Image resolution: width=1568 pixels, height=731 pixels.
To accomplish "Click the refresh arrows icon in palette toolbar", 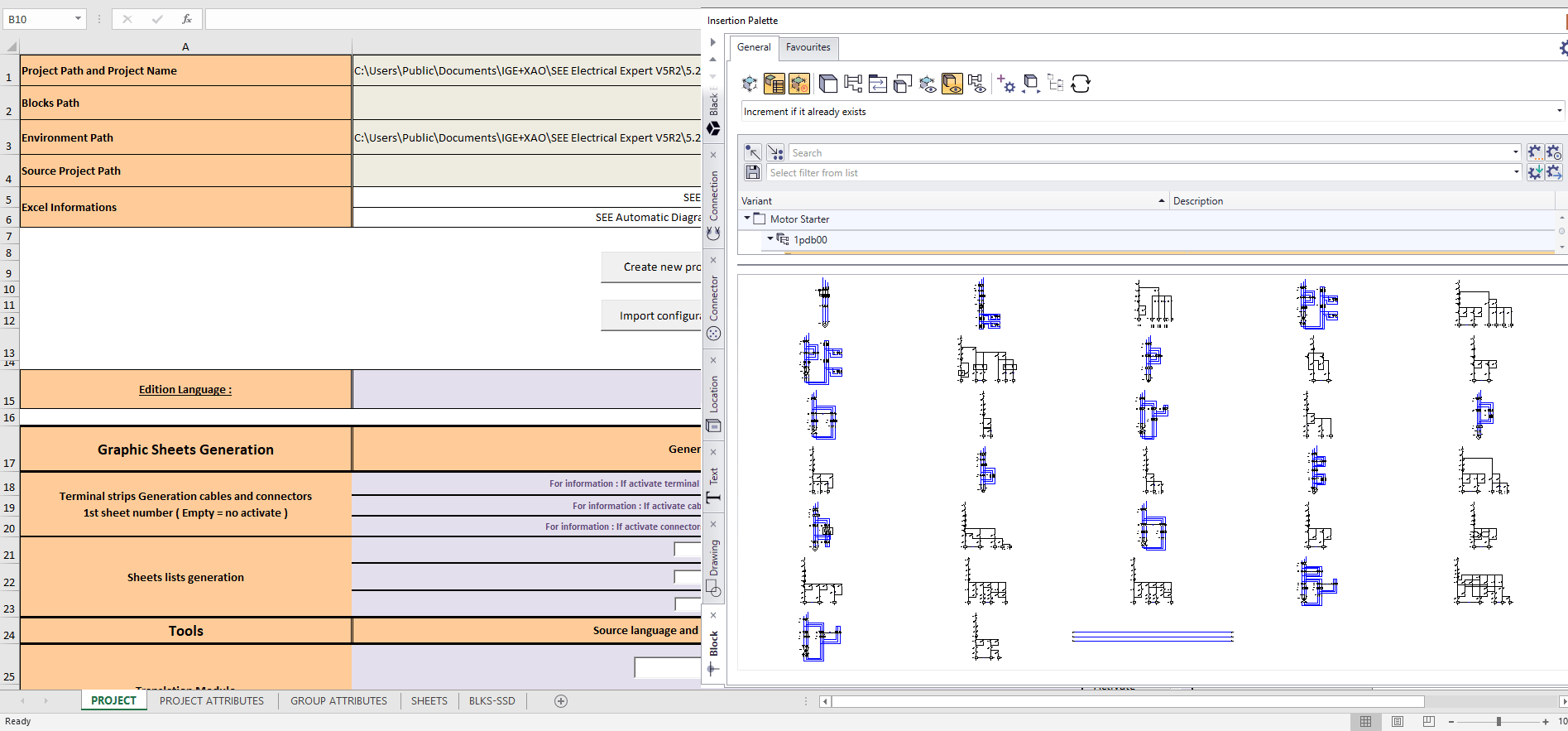I will [x=1080, y=84].
